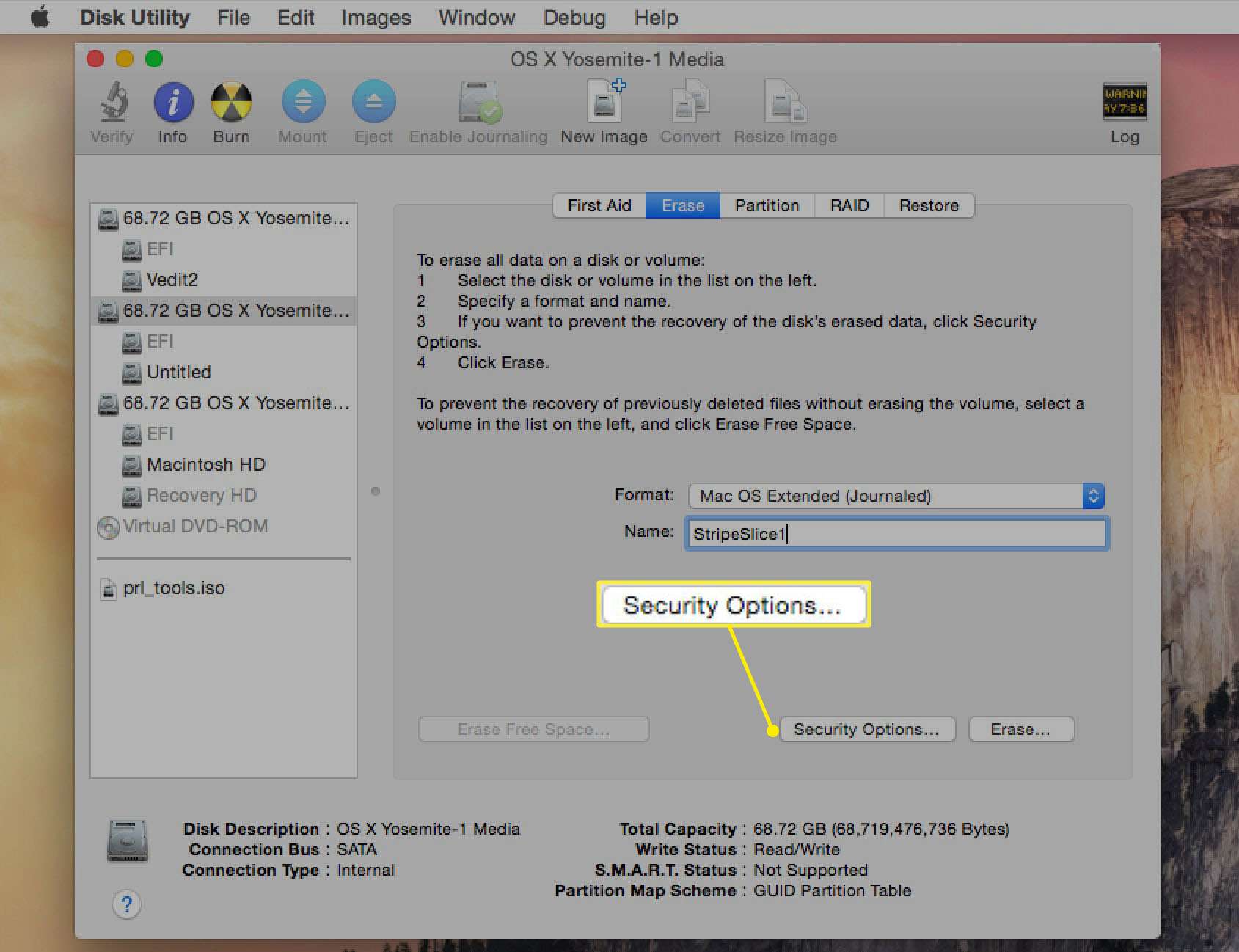Open the Debug menu
The width and height of the screenshot is (1239, 952).
[x=574, y=17]
